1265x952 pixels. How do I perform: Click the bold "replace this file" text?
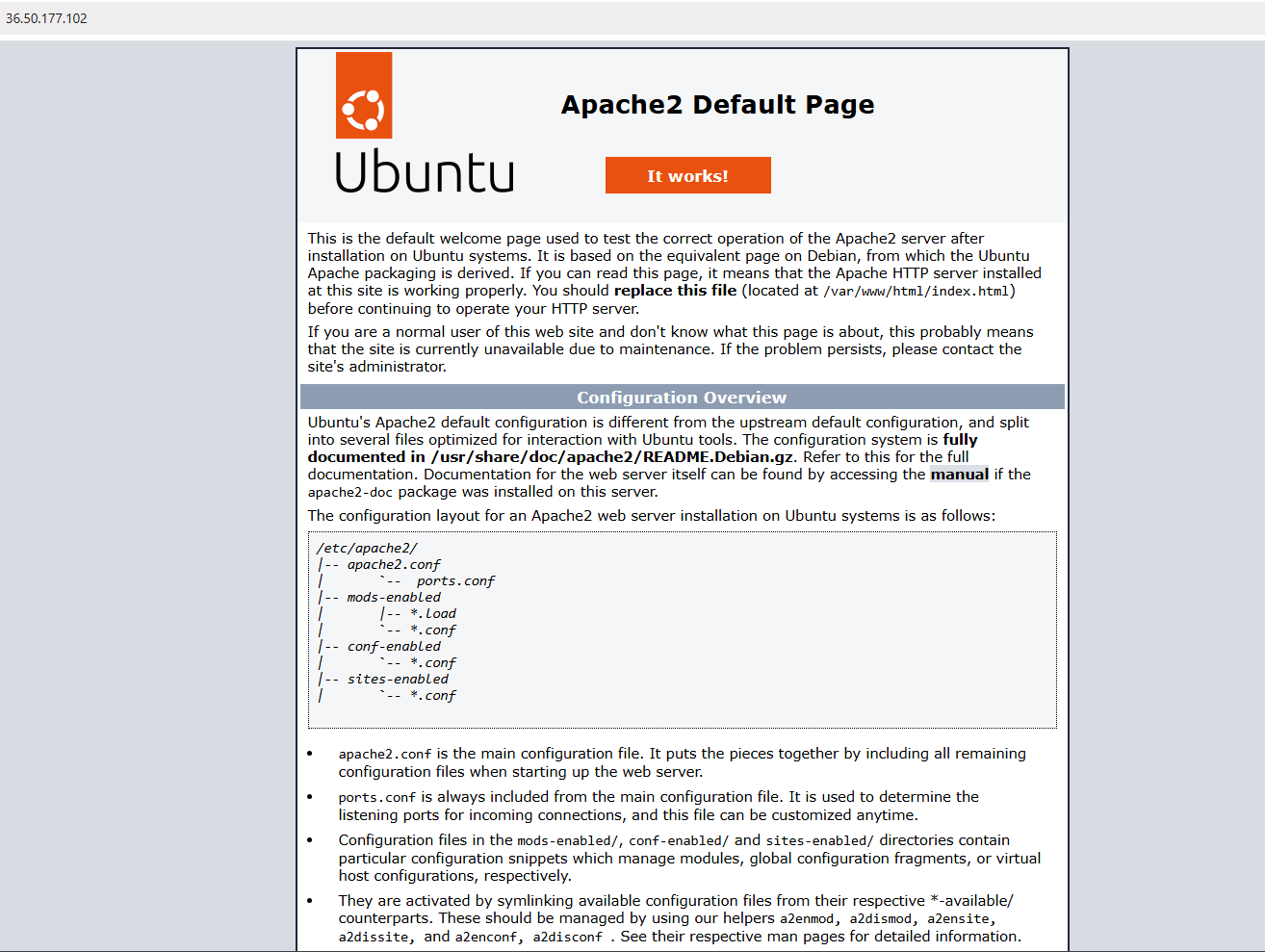675,291
